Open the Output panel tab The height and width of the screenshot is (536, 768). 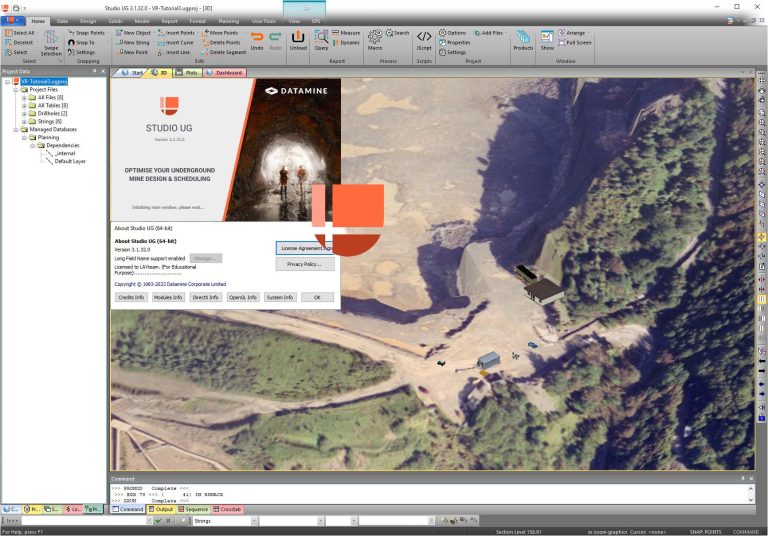(x=161, y=510)
